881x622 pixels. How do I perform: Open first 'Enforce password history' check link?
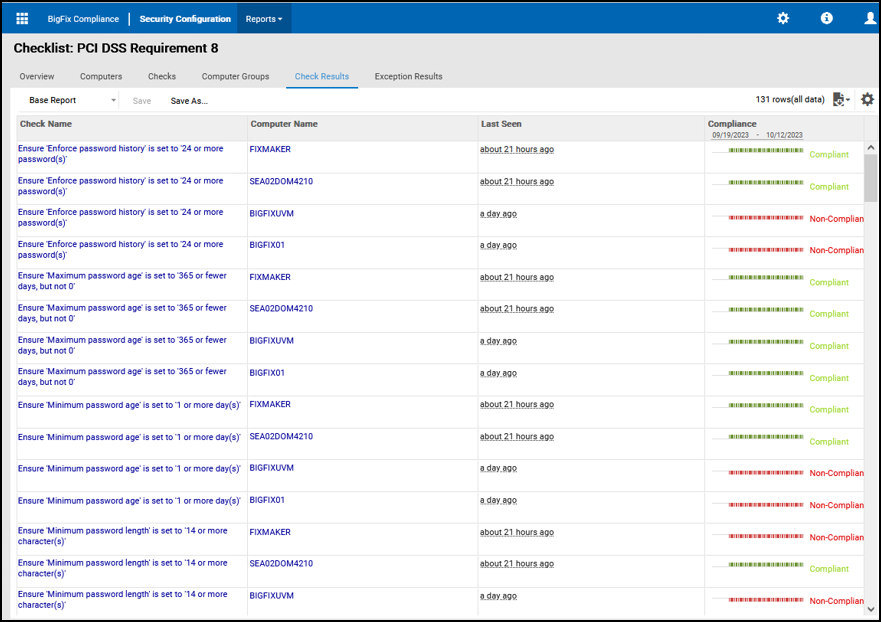pyautogui.click(x=120, y=154)
